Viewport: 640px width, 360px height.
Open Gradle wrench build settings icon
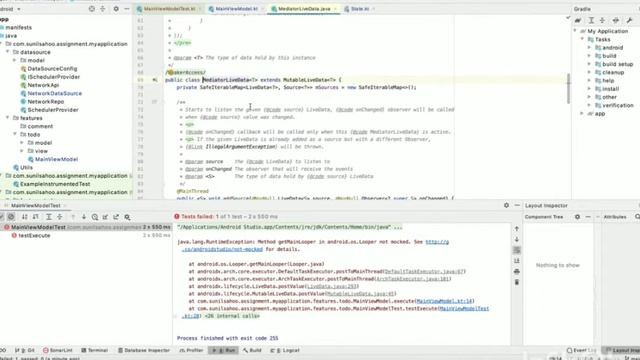click(x=629, y=20)
